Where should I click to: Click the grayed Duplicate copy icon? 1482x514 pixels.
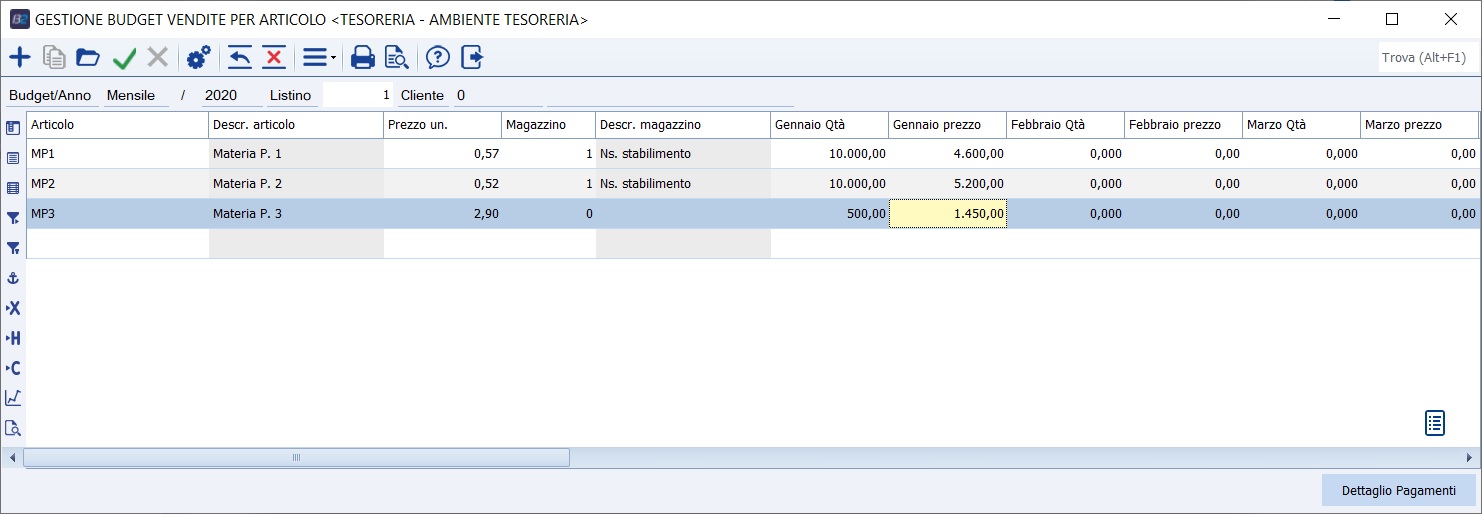click(54, 58)
